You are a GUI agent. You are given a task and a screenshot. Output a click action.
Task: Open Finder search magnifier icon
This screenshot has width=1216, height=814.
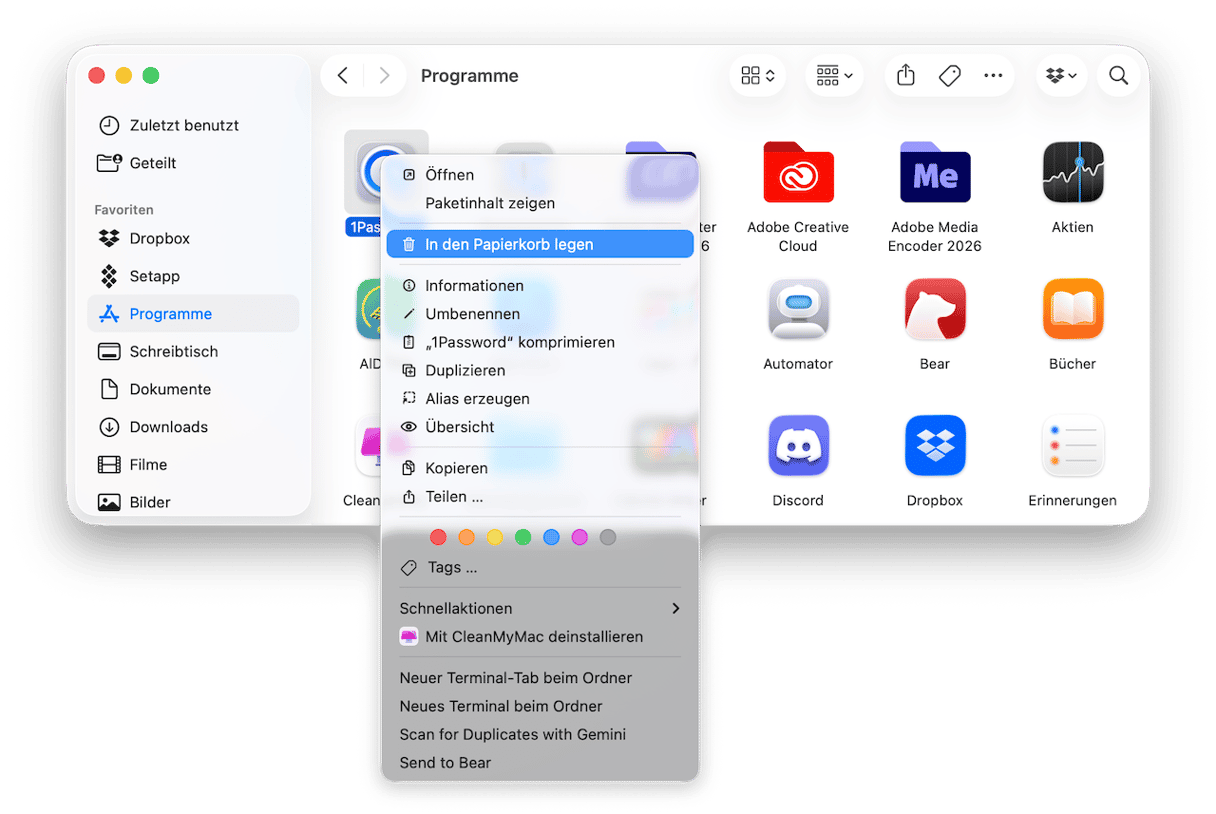pyautogui.click(x=1118, y=76)
